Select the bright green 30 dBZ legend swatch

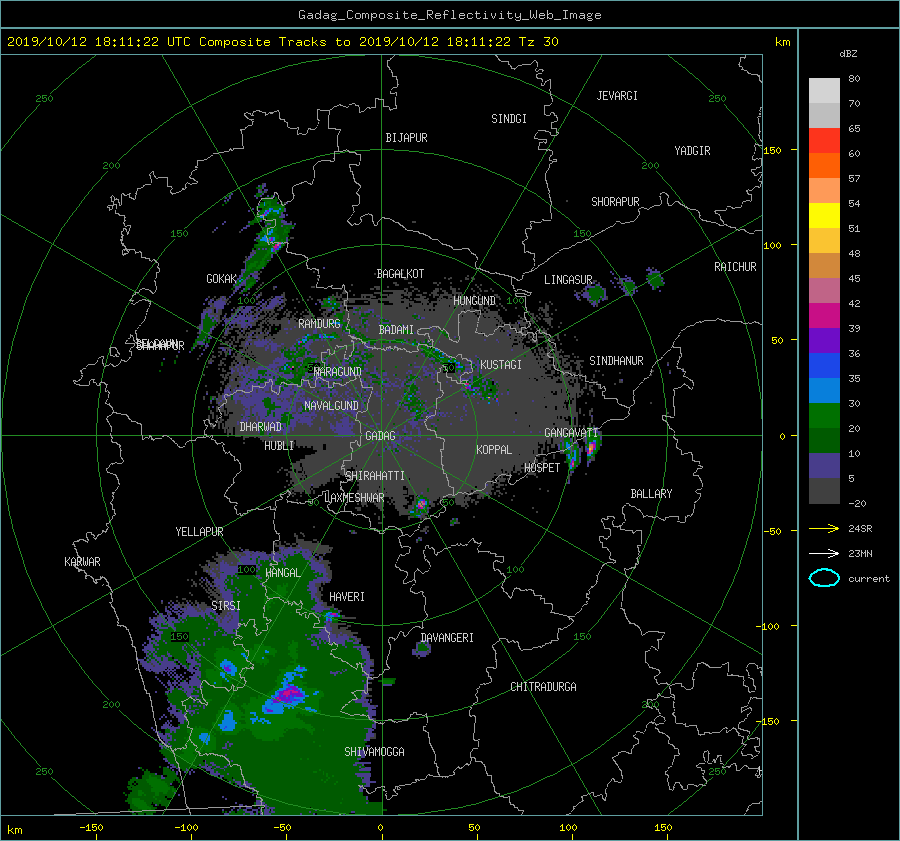click(x=824, y=416)
